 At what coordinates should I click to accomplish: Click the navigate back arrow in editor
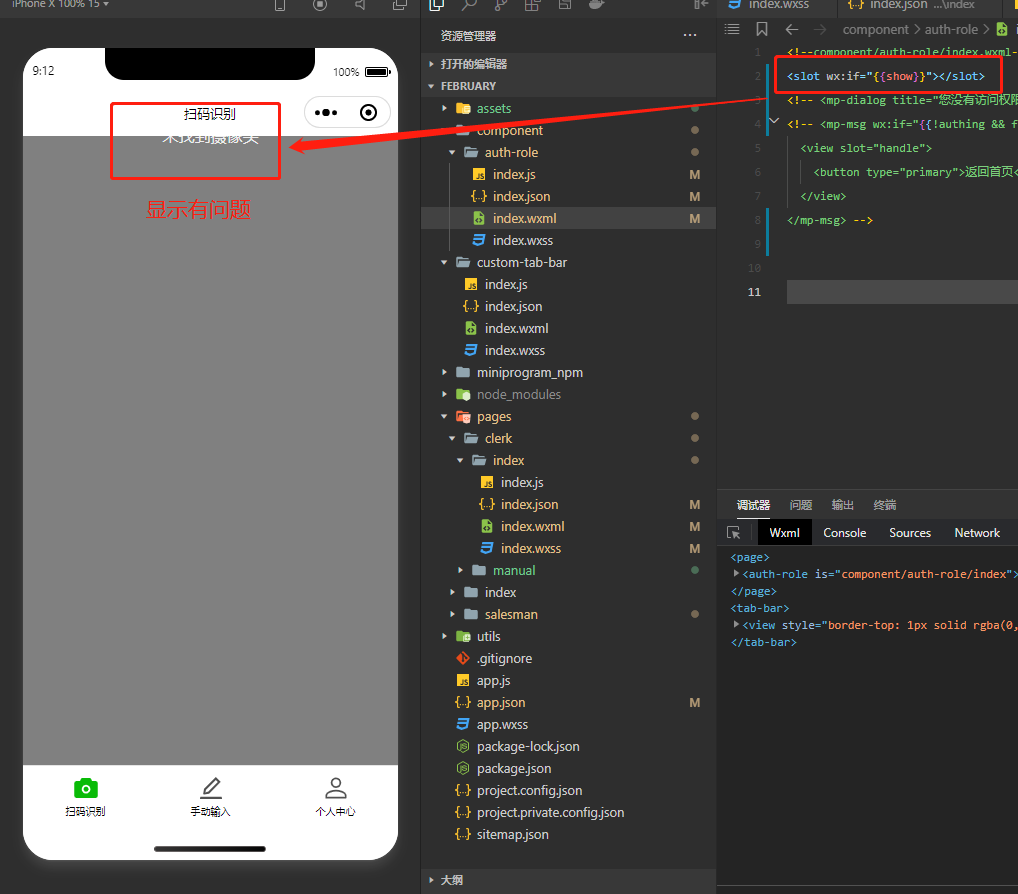(x=791, y=29)
